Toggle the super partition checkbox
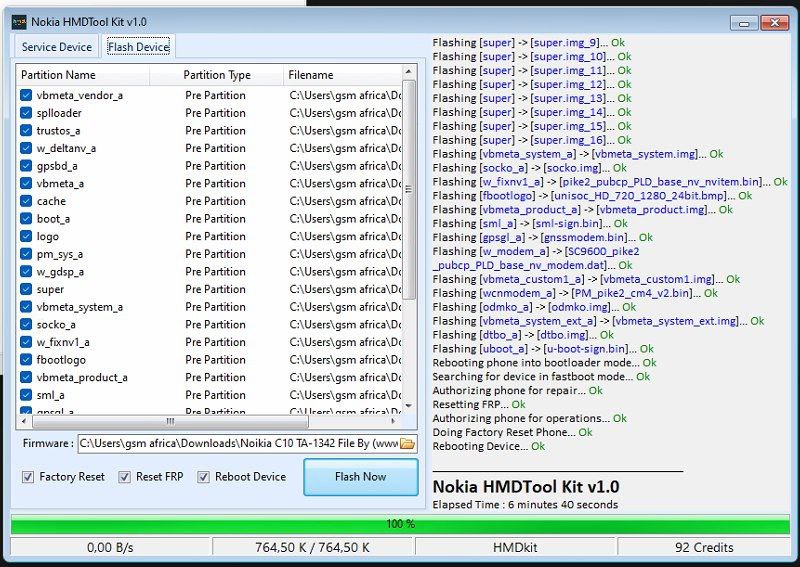This screenshot has height=567, width=800. tap(26, 289)
